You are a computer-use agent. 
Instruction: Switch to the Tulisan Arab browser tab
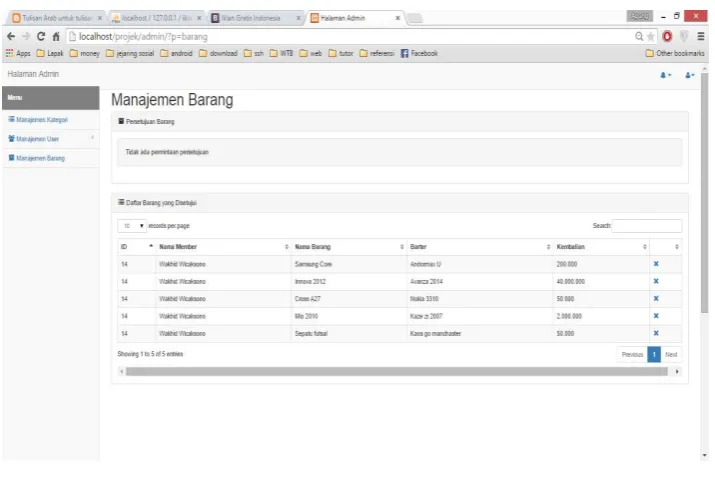(x=57, y=18)
